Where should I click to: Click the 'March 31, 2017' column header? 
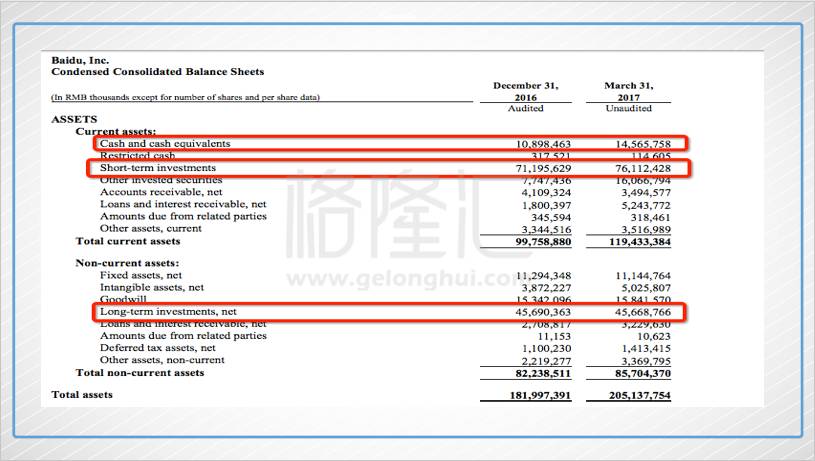[x=628, y=91]
